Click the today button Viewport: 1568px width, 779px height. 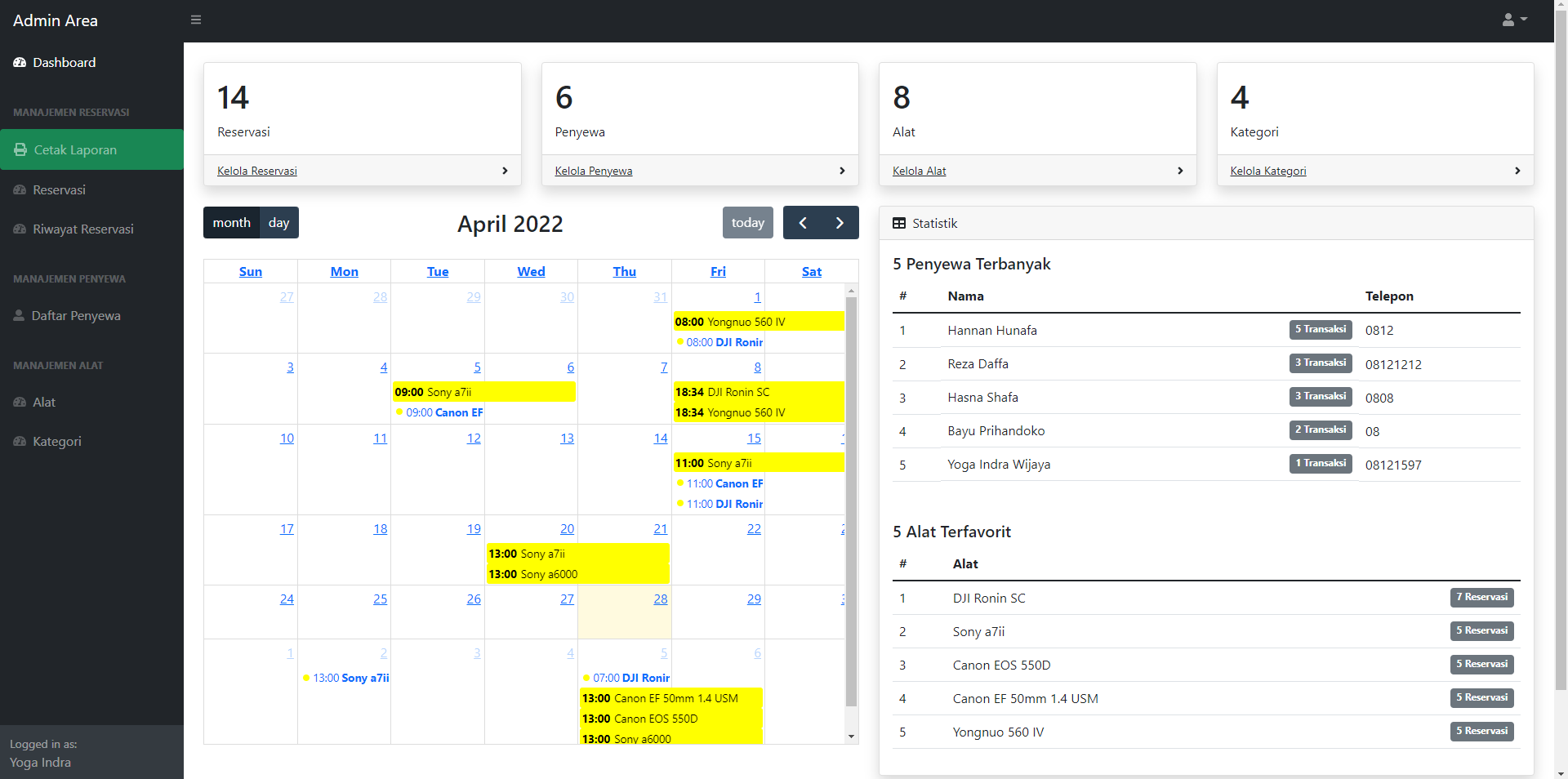tap(748, 222)
